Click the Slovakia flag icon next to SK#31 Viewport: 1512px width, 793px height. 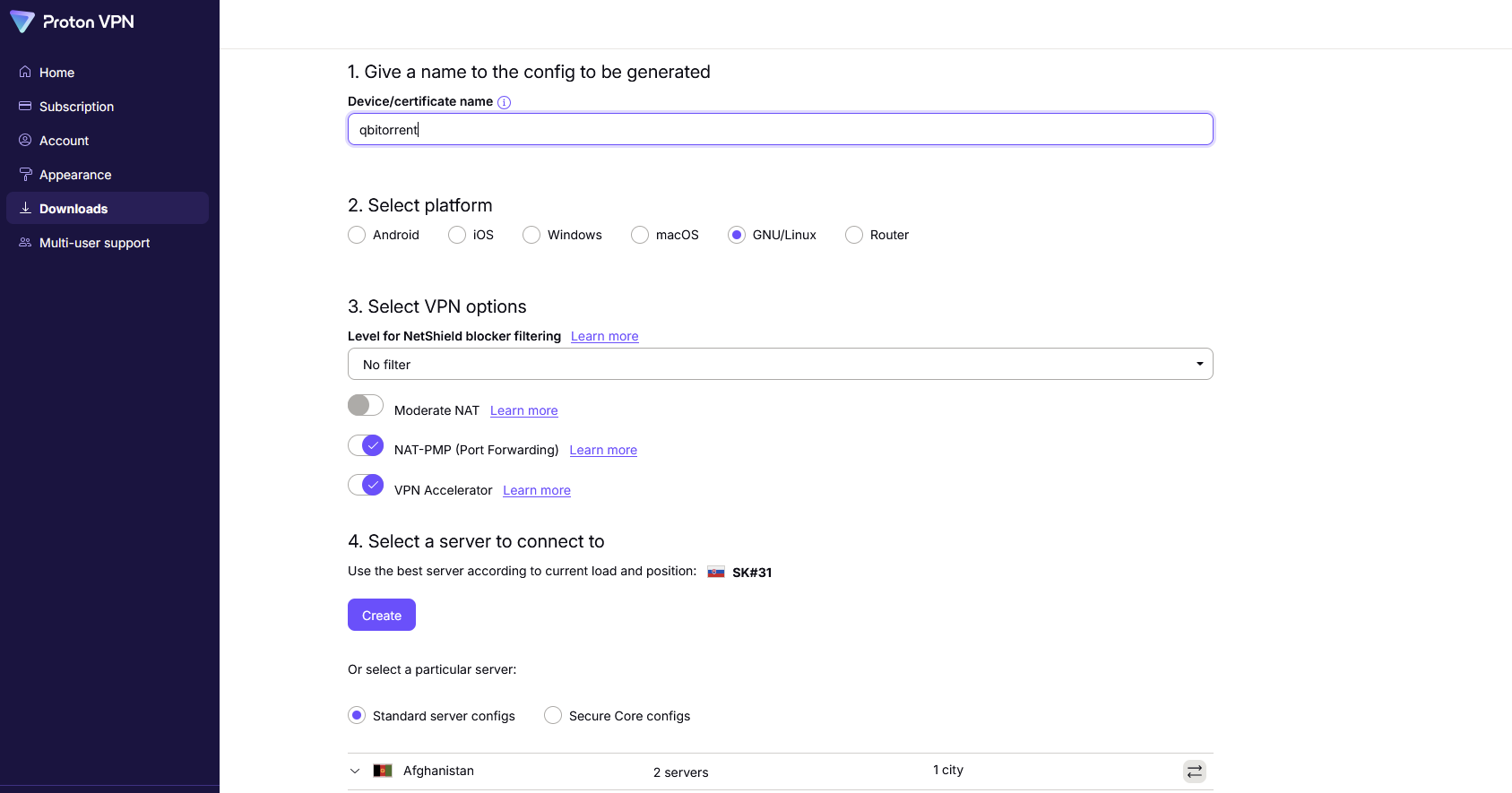pyautogui.click(x=716, y=573)
